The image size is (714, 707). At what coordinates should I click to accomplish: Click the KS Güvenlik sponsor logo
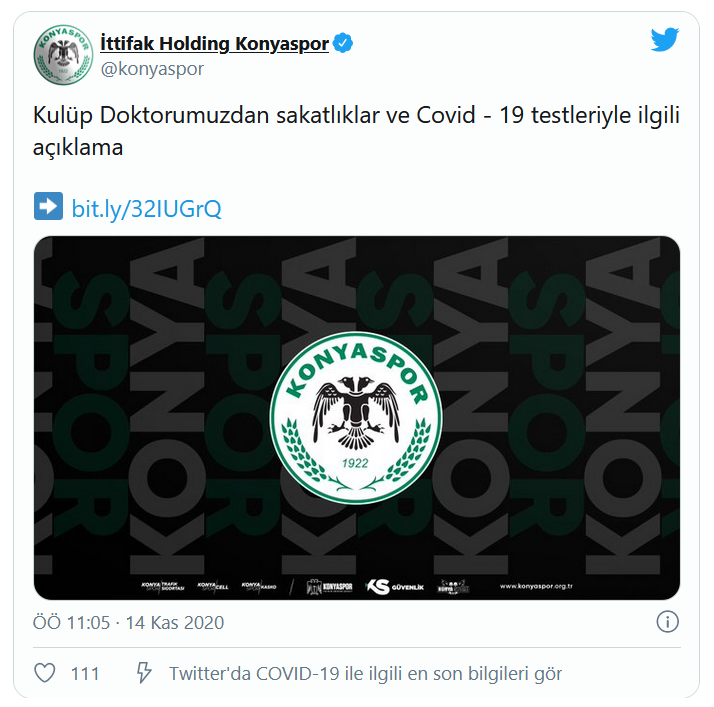tap(395, 586)
